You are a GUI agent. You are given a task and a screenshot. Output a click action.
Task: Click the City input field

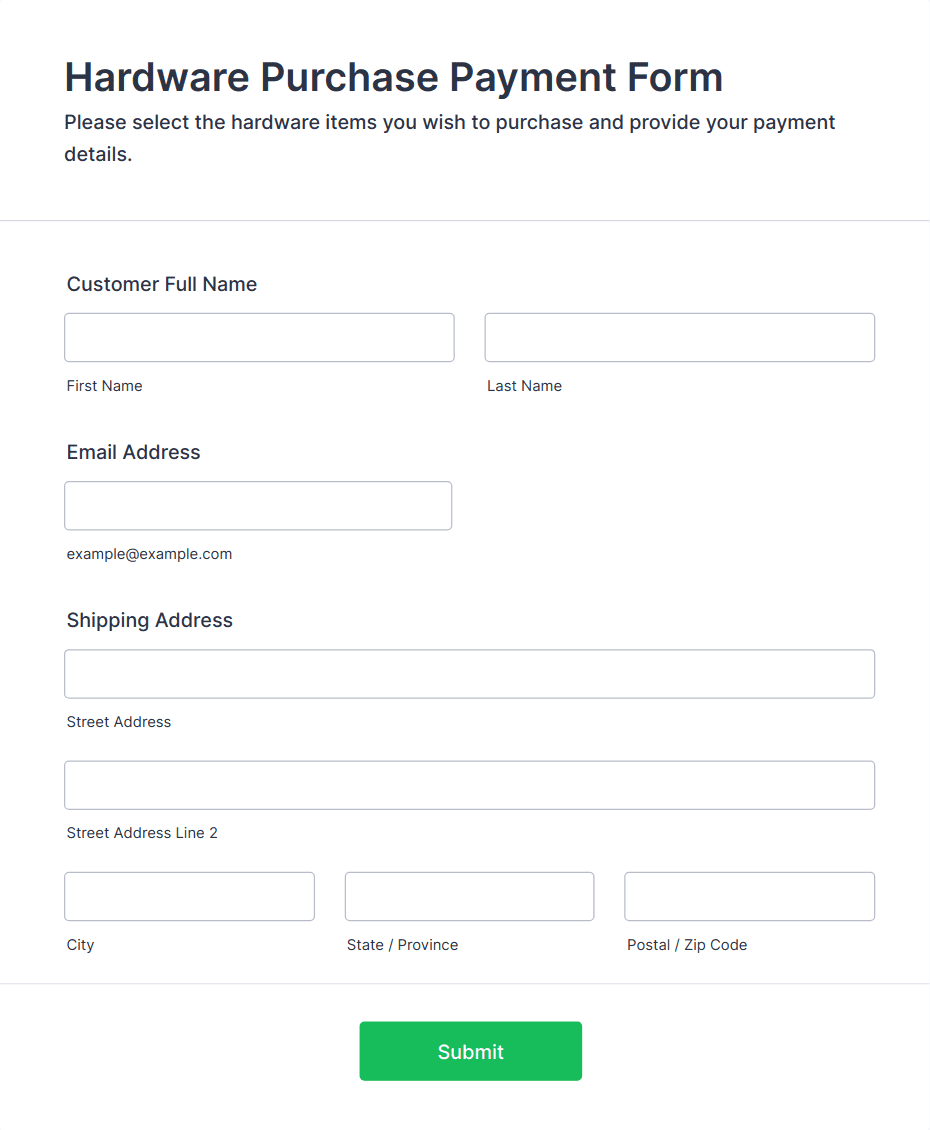tap(189, 896)
